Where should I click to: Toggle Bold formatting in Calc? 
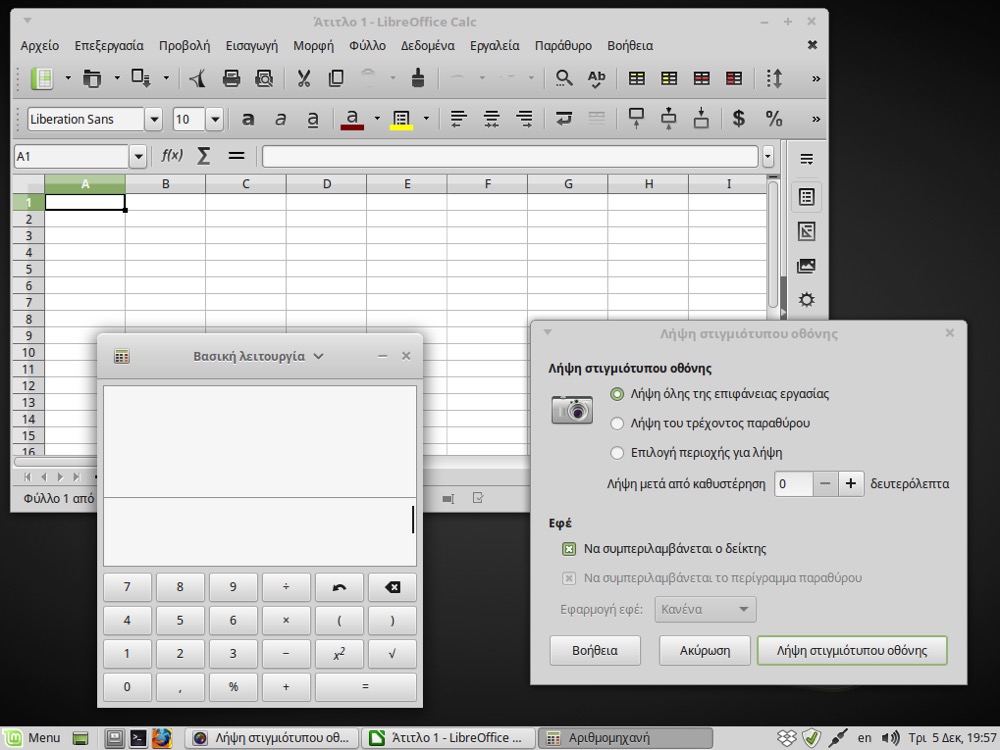[247, 119]
